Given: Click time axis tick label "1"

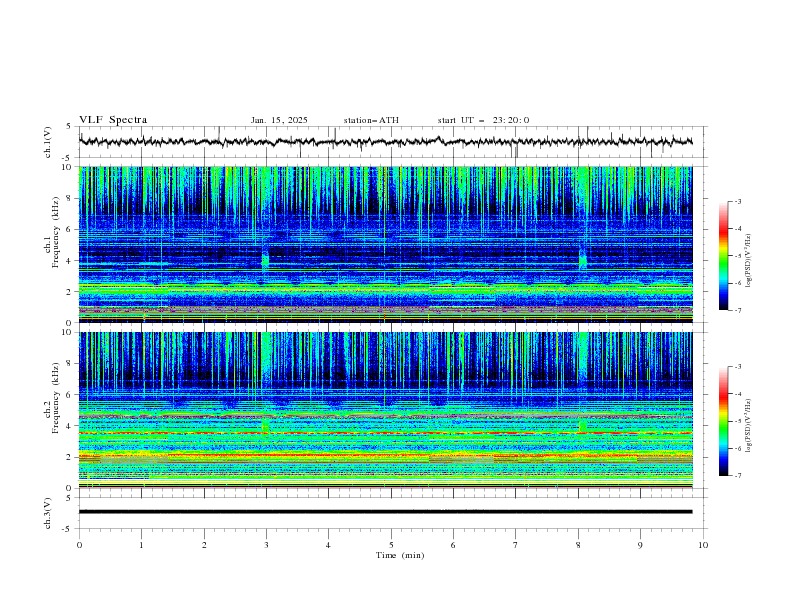Looking at the screenshot, I should point(141,545).
